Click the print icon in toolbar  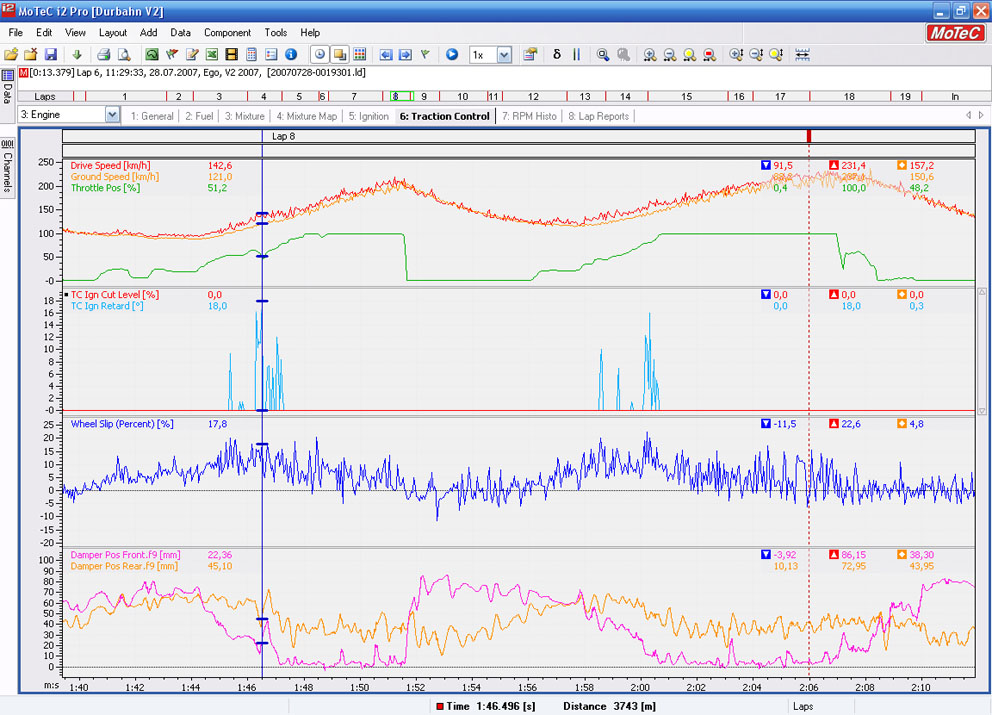(x=104, y=54)
